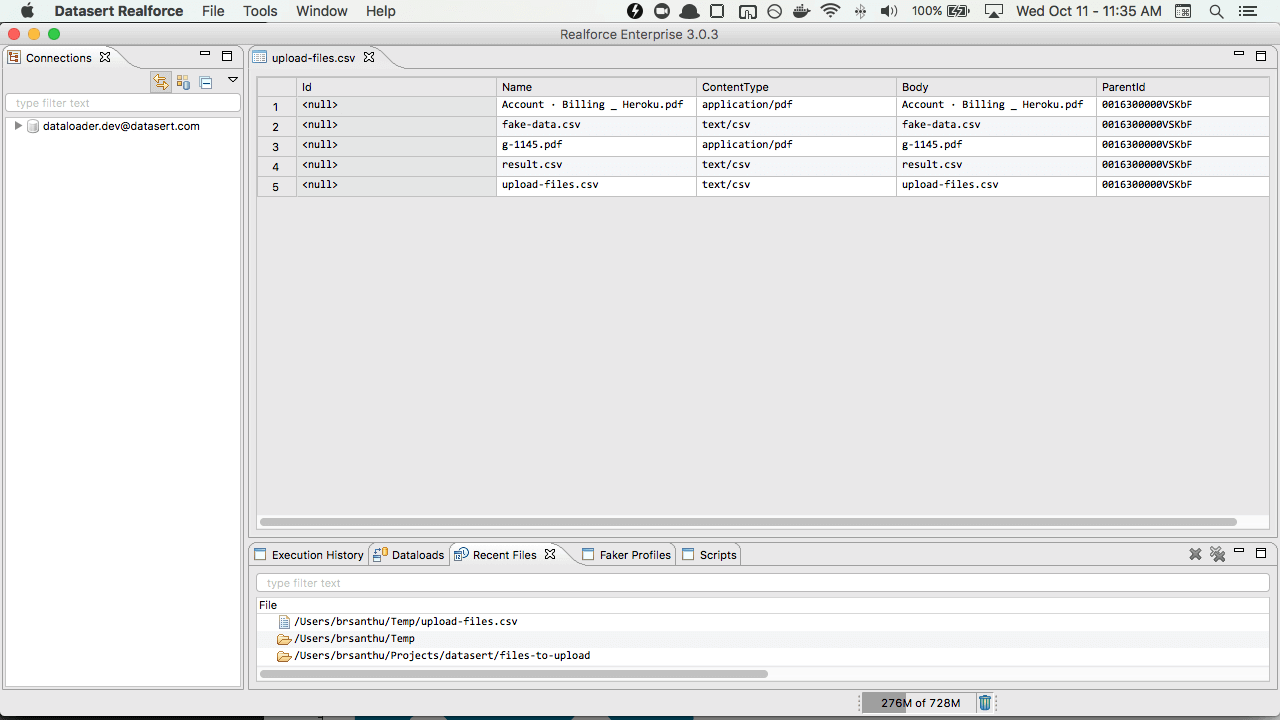This screenshot has width=1280, height=720.
Task: Close the Recent Files tab
Action: pos(549,554)
